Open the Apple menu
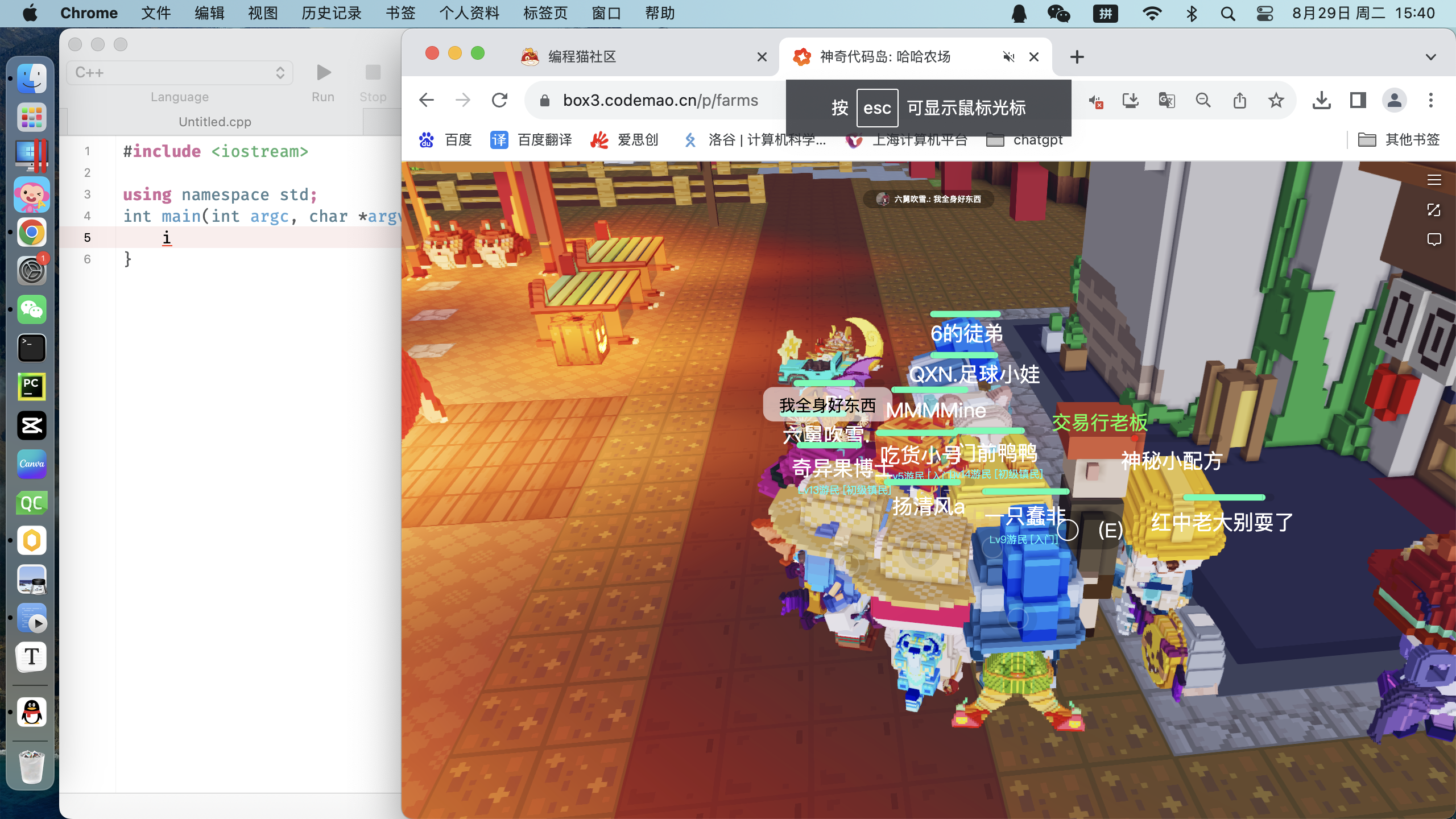Screen dimensions: 1456x819 point(30,13)
